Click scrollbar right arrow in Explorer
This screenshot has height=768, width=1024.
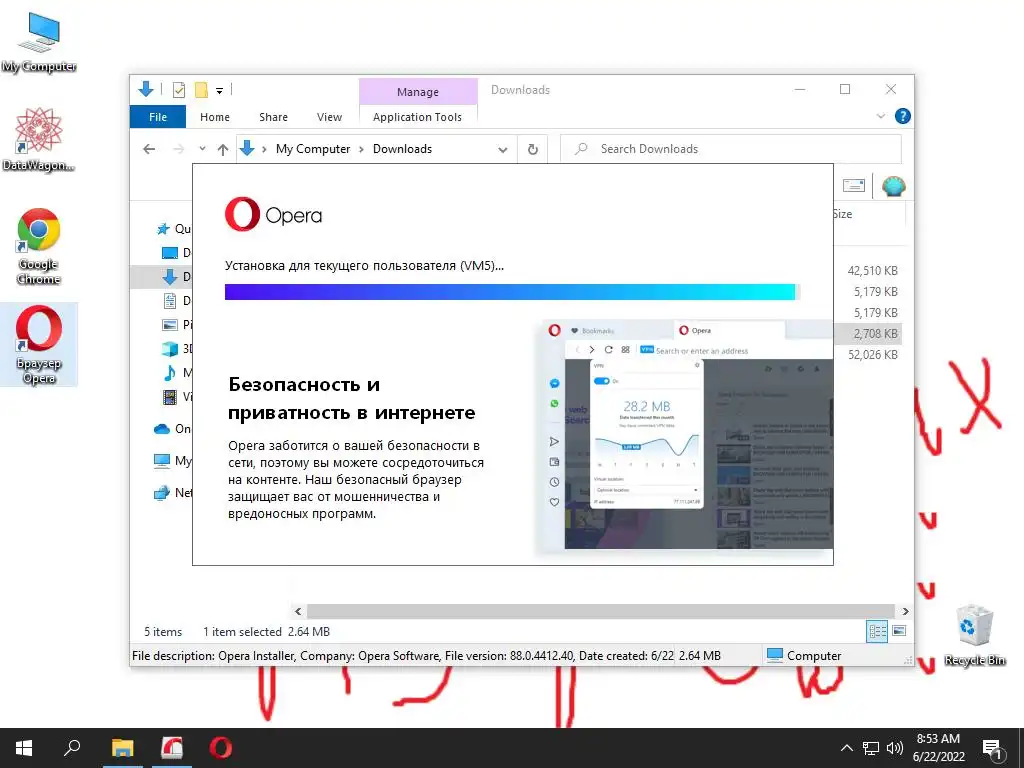[x=905, y=611]
